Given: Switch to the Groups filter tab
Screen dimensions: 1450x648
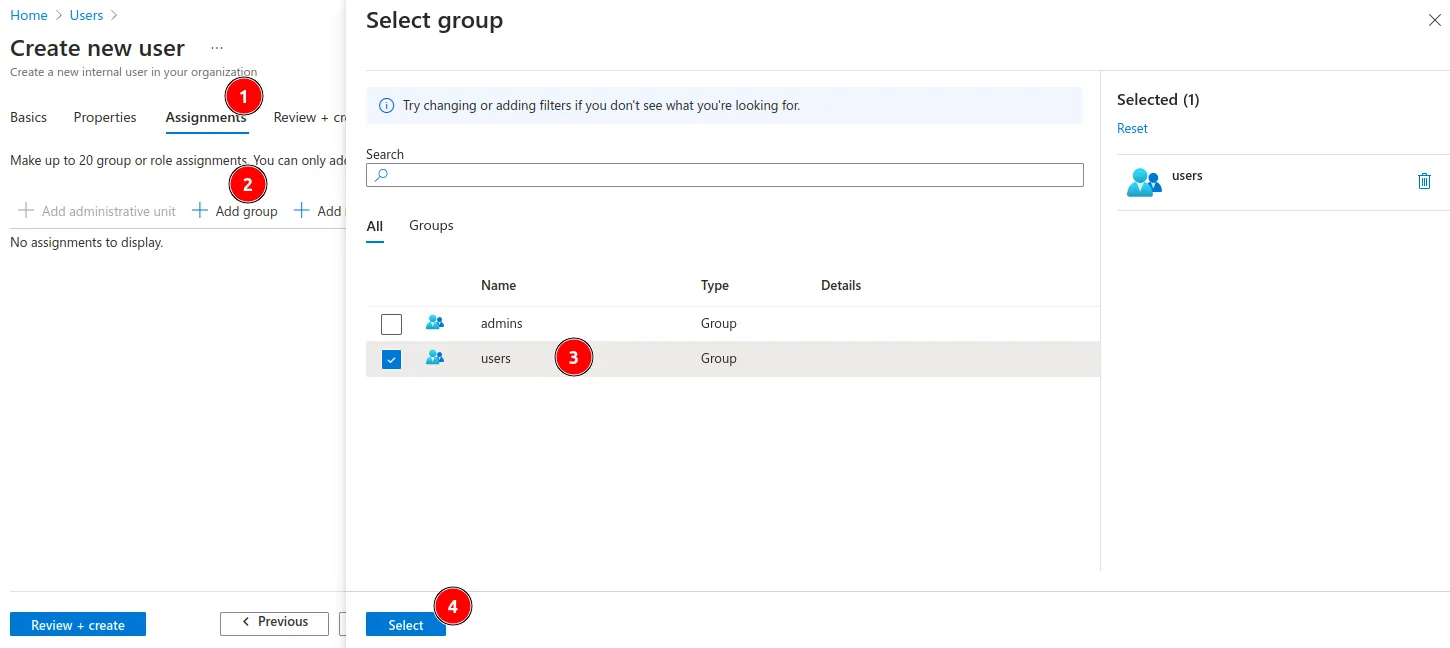Looking at the screenshot, I should (431, 226).
